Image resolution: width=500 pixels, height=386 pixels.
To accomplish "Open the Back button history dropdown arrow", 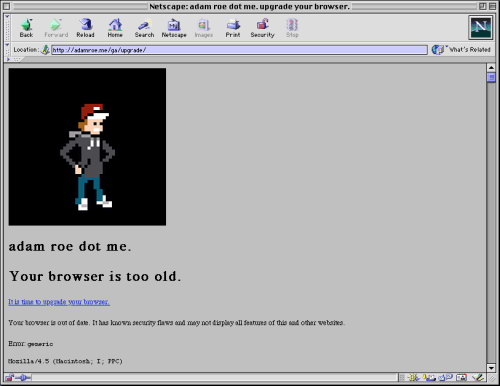I will pyautogui.click(x=32, y=21).
